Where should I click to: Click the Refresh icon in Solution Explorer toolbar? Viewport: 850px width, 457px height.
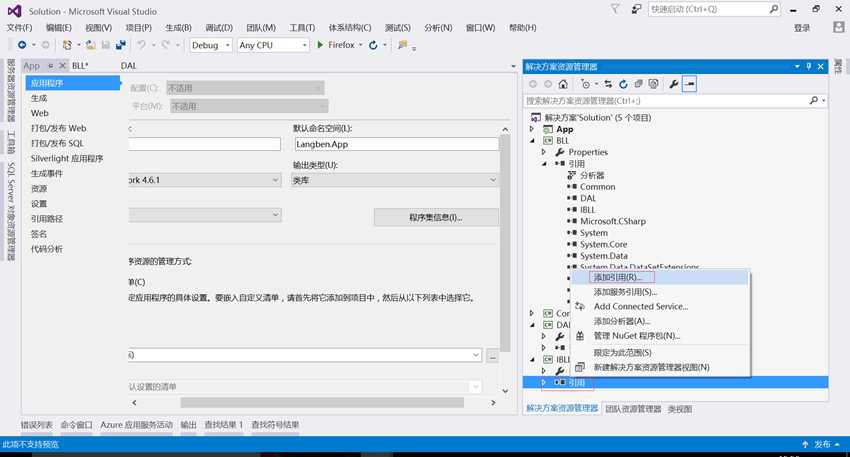point(623,84)
